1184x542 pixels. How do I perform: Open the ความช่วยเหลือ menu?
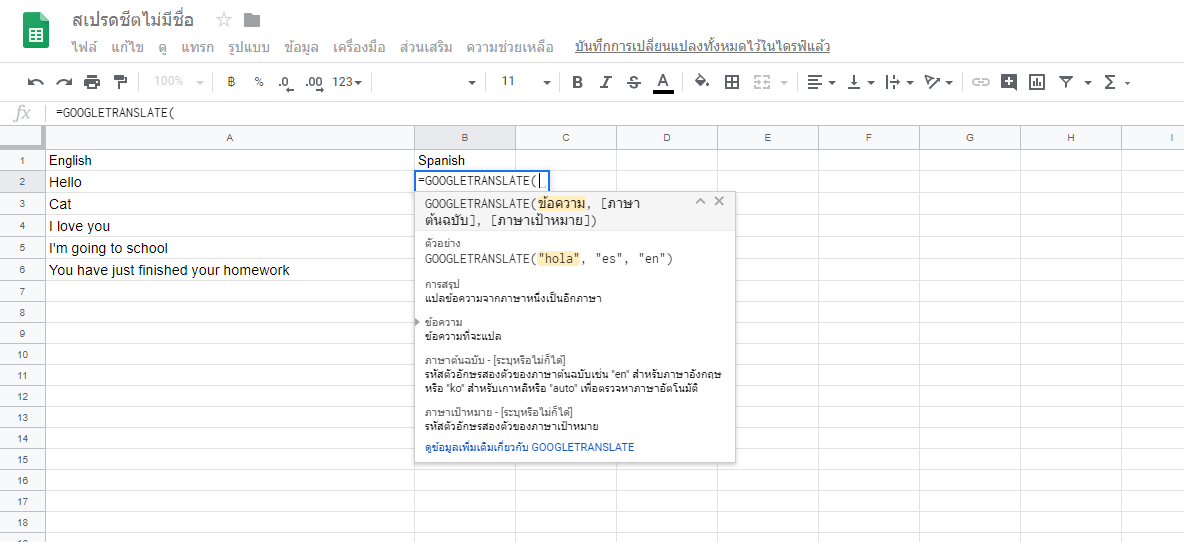click(510, 47)
